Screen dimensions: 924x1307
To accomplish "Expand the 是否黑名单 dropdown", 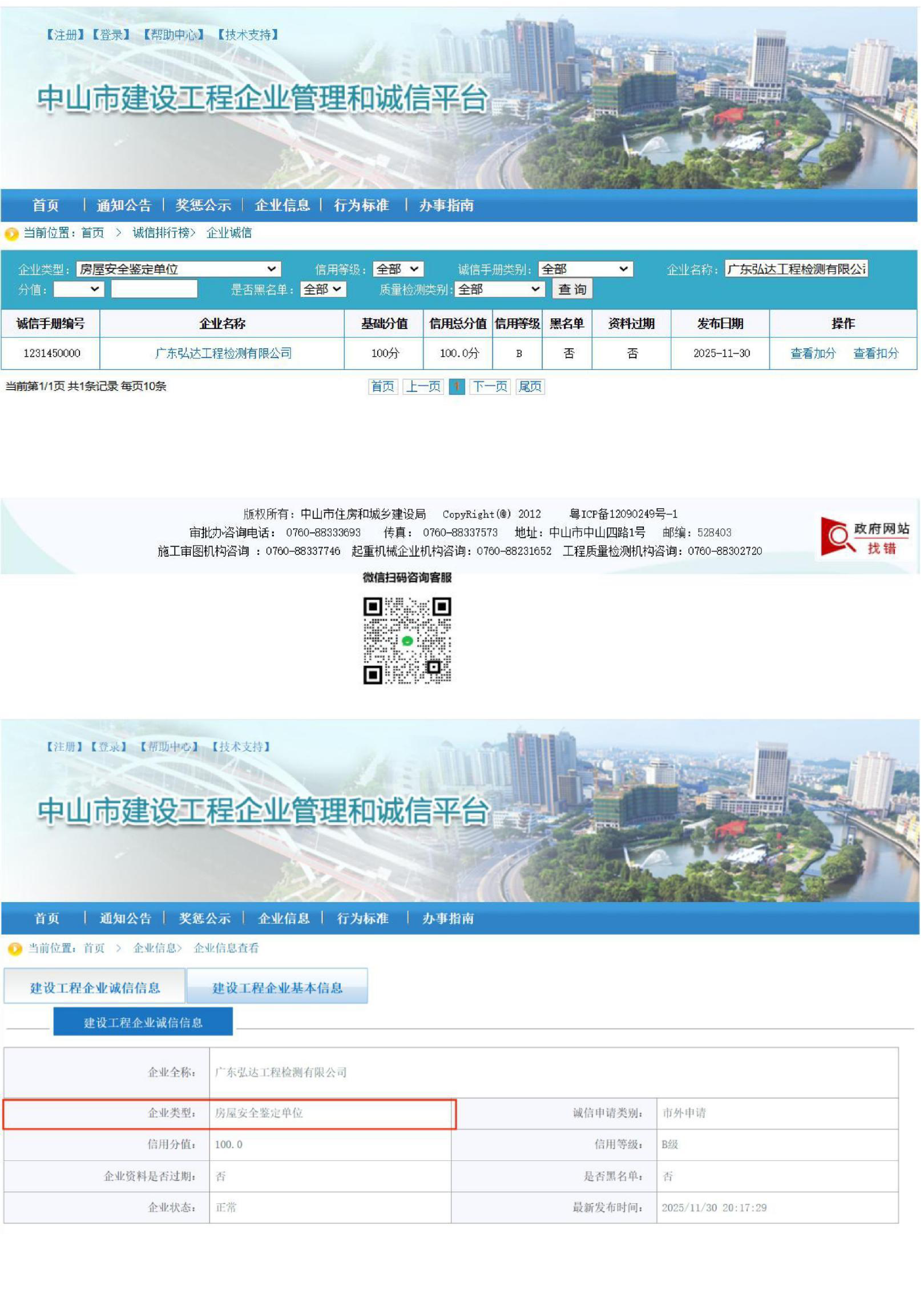I will point(323,289).
